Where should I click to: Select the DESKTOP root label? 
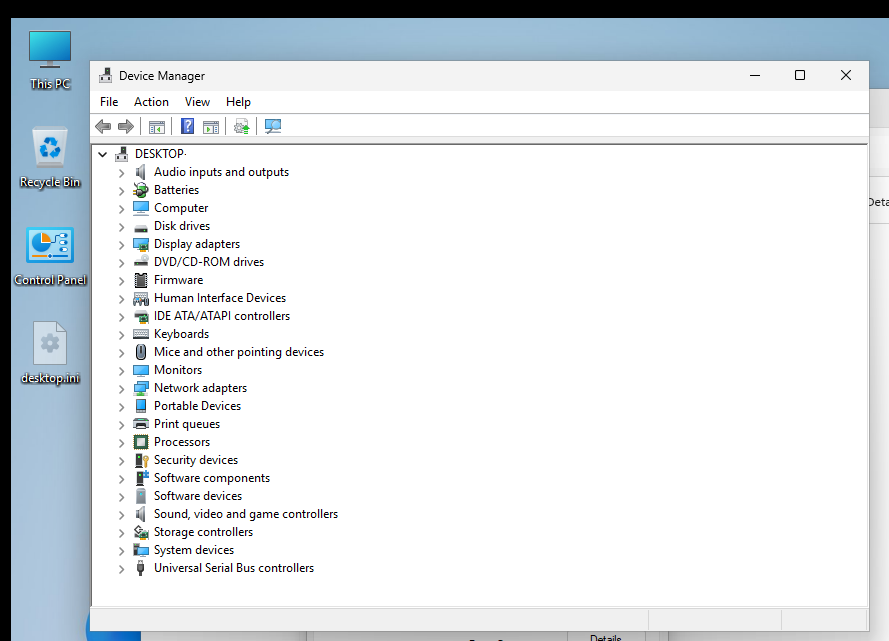click(x=160, y=154)
